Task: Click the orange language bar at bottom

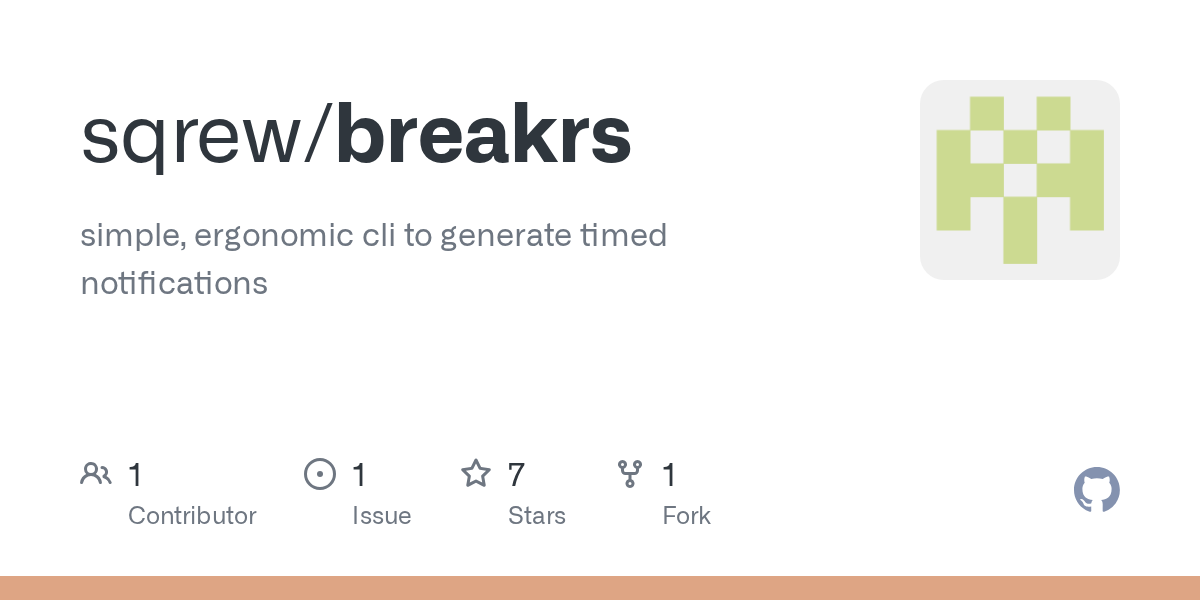Action: coord(600,588)
